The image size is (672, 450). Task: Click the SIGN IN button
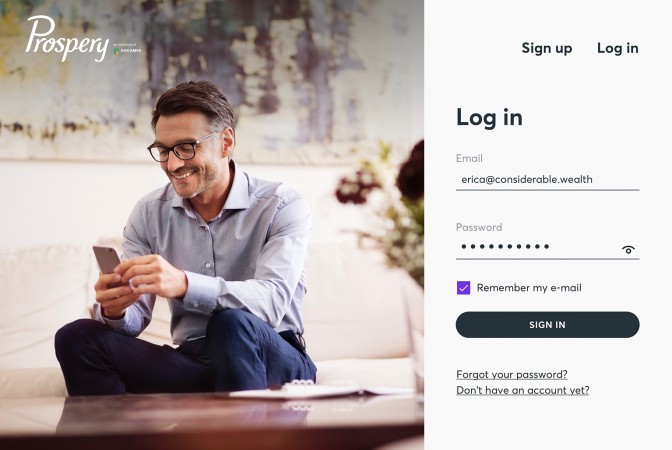click(547, 324)
